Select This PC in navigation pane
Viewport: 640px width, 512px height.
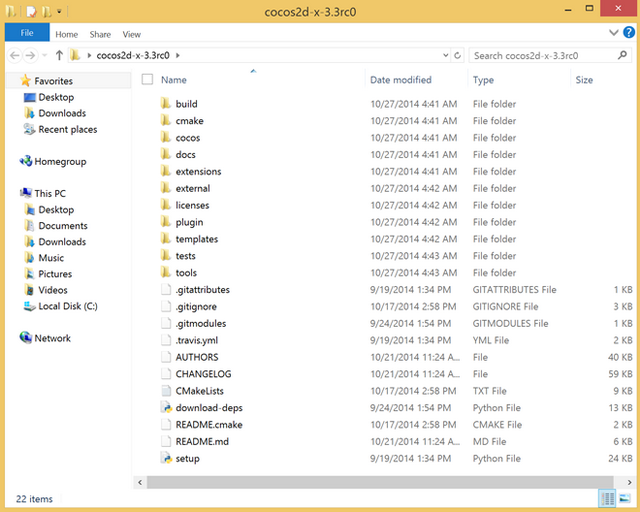50,193
